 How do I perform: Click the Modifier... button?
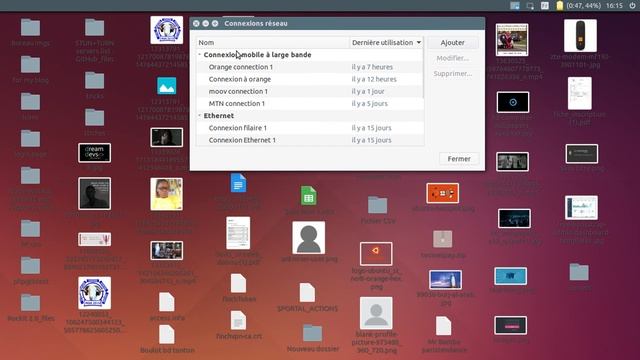coord(452,58)
